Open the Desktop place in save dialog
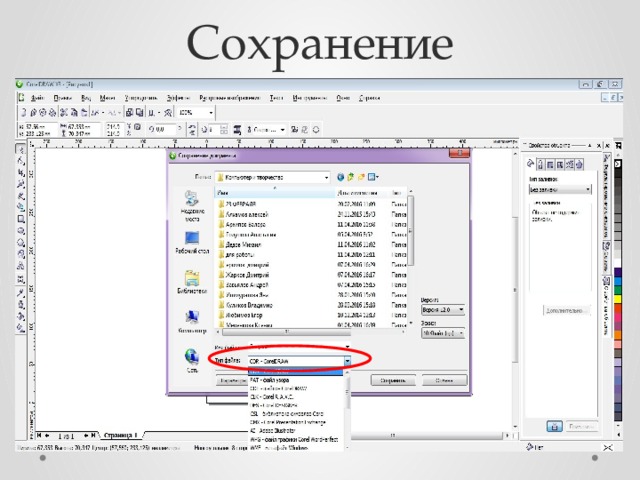Screen dimensions: 640x480 click(192, 242)
